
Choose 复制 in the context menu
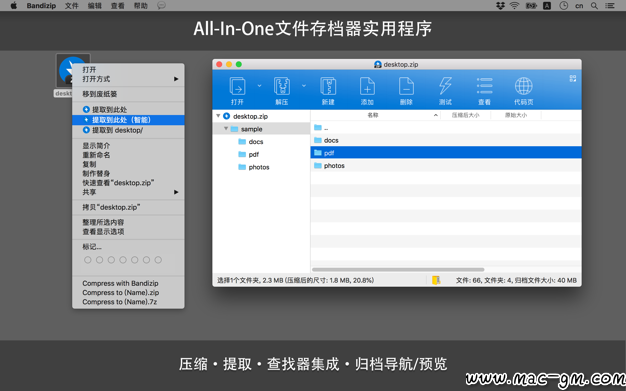click(x=128, y=164)
